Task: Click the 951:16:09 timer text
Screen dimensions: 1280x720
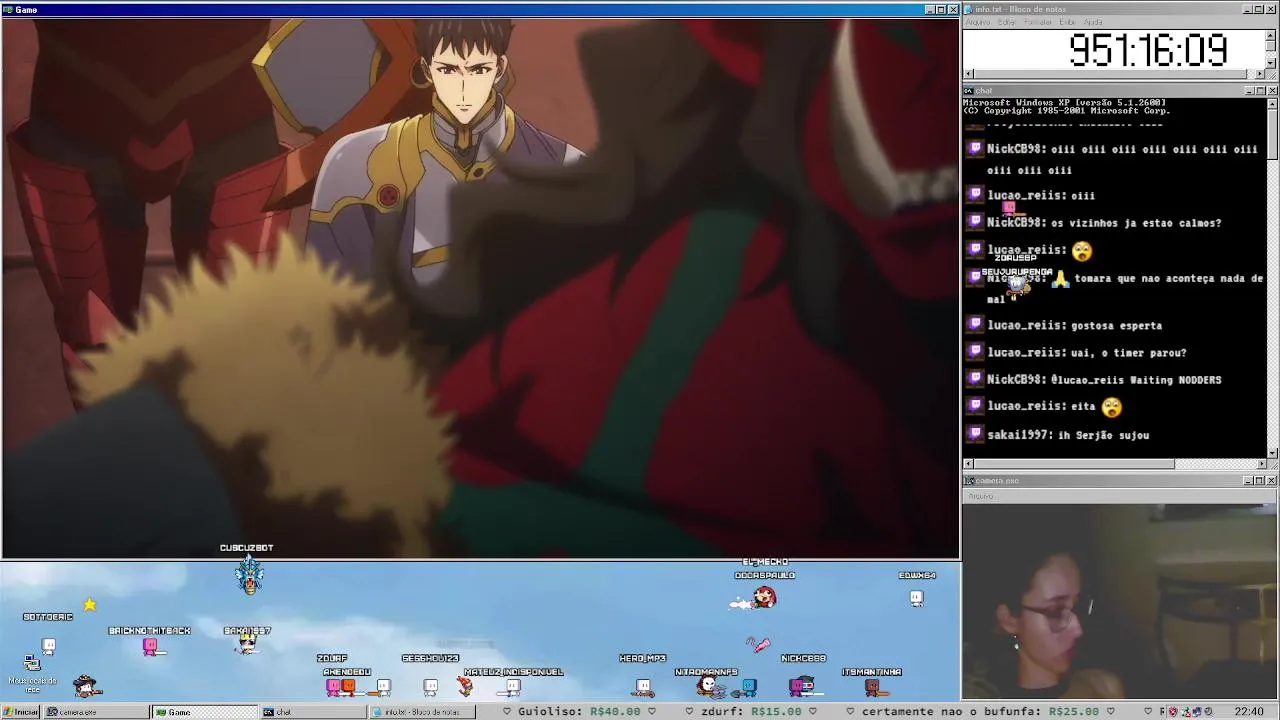Action: coord(1148,50)
